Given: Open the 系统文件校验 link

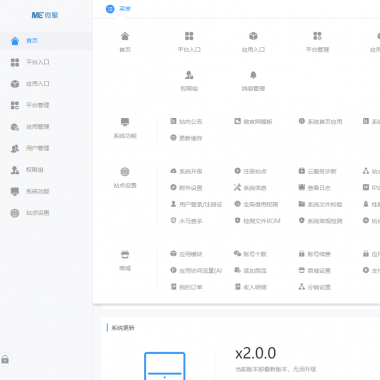Looking at the screenshot, I should coord(320,204).
